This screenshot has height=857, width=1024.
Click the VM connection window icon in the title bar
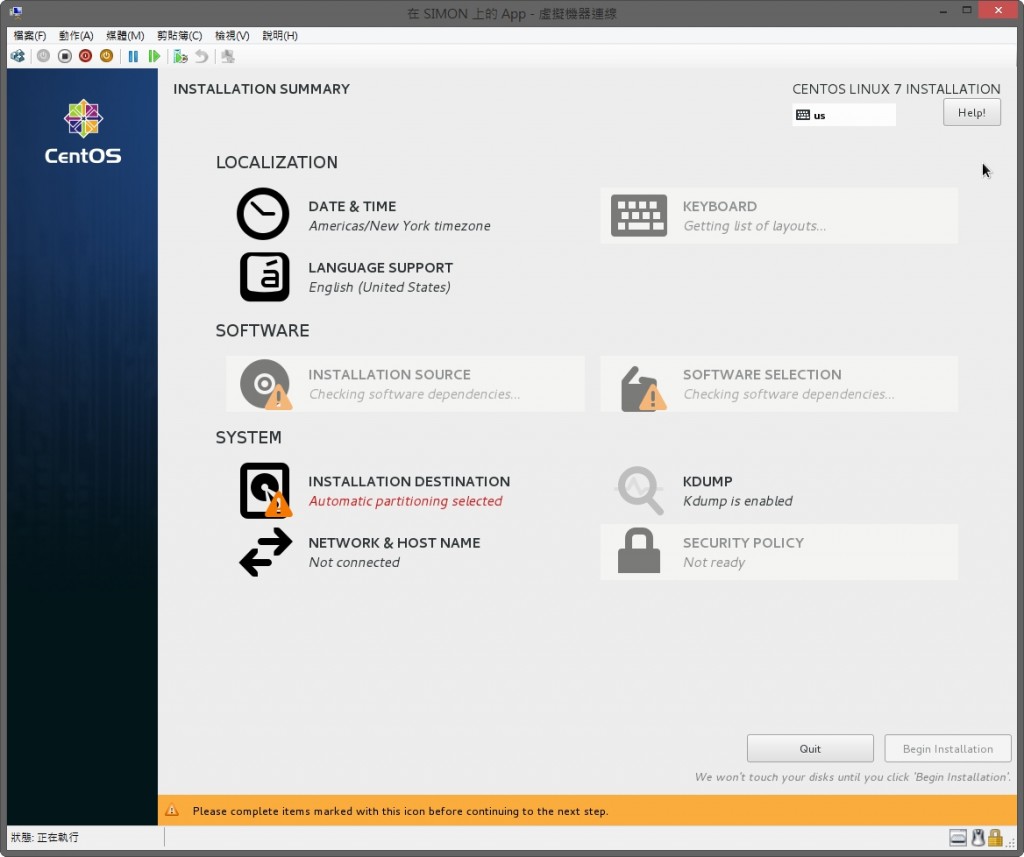[16, 12]
